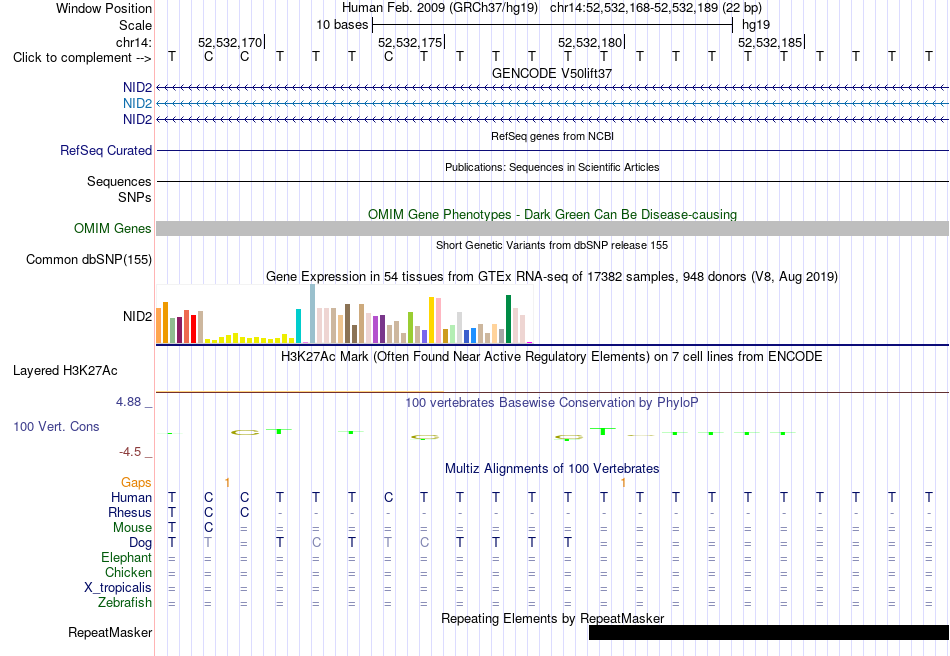Open the OMIM Genes track label
Screen dimensions: 950x656
pyautogui.click(x=113, y=228)
